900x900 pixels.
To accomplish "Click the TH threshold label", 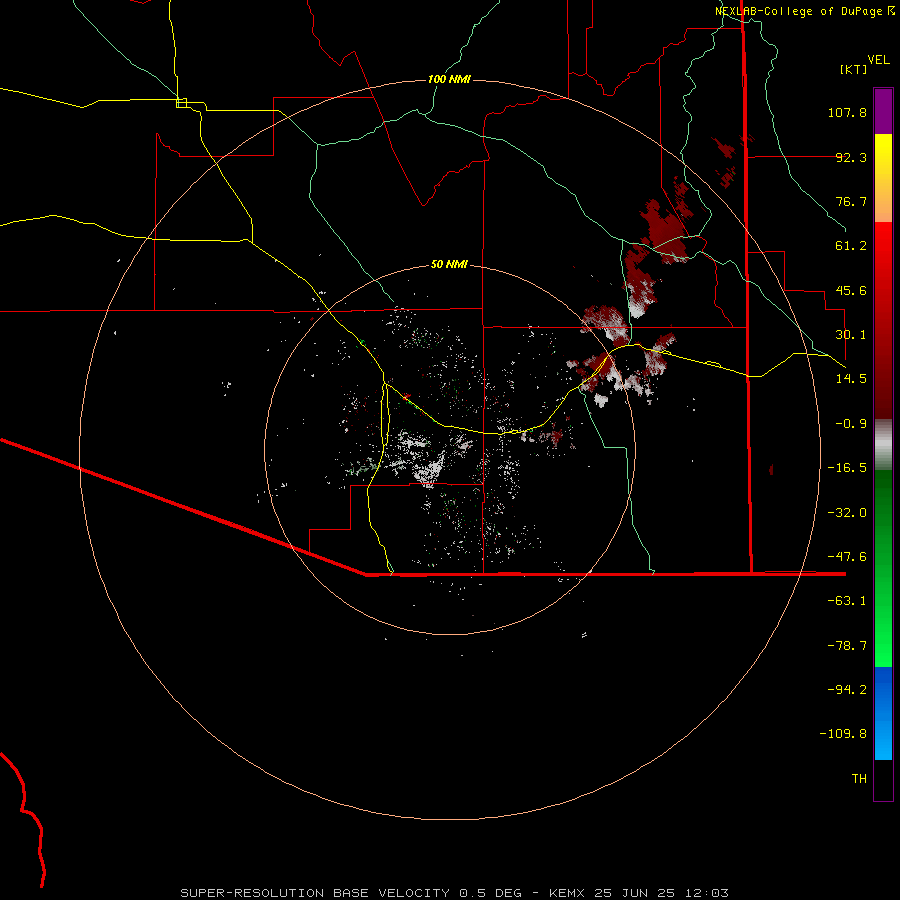I will tap(859, 779).
